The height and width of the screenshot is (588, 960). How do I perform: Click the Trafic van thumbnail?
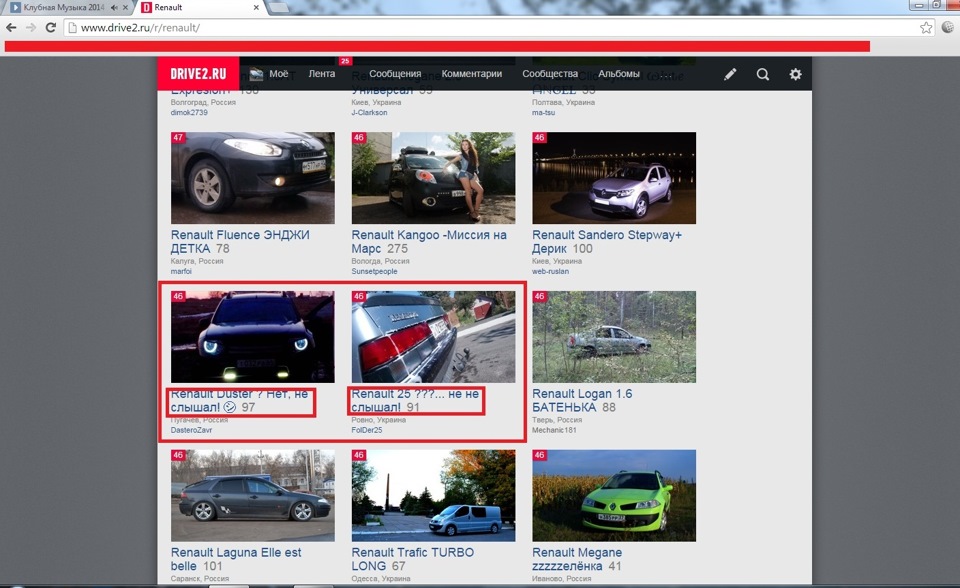tap(433, 496)
